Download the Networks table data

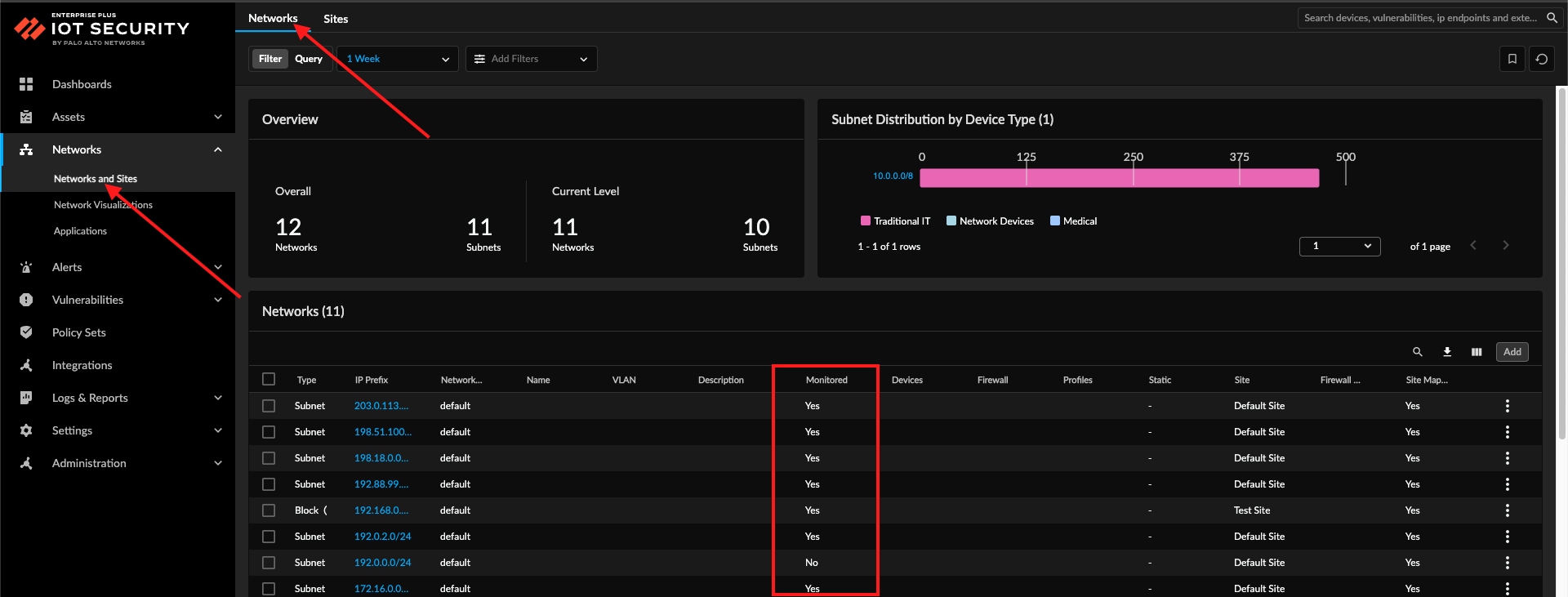tap(1447, 352)
